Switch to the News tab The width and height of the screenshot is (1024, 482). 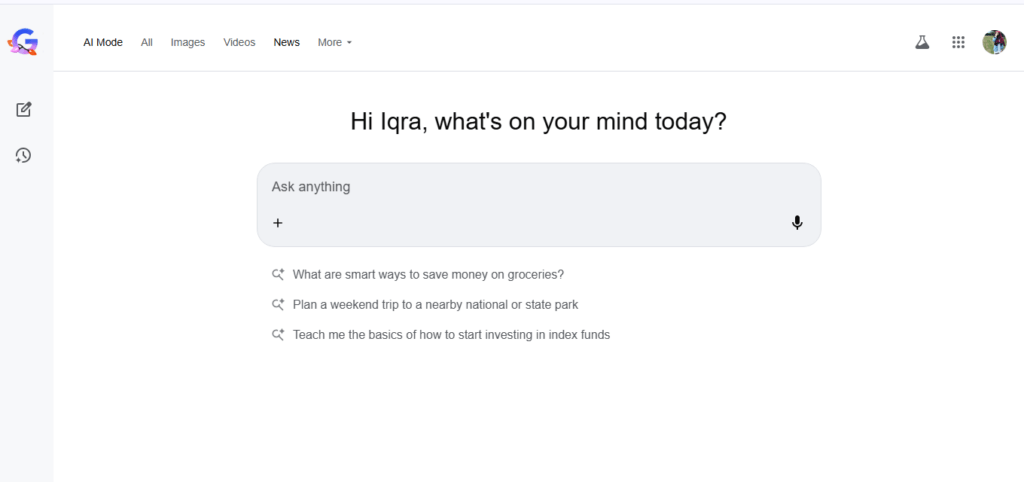(x=287, y=42)
